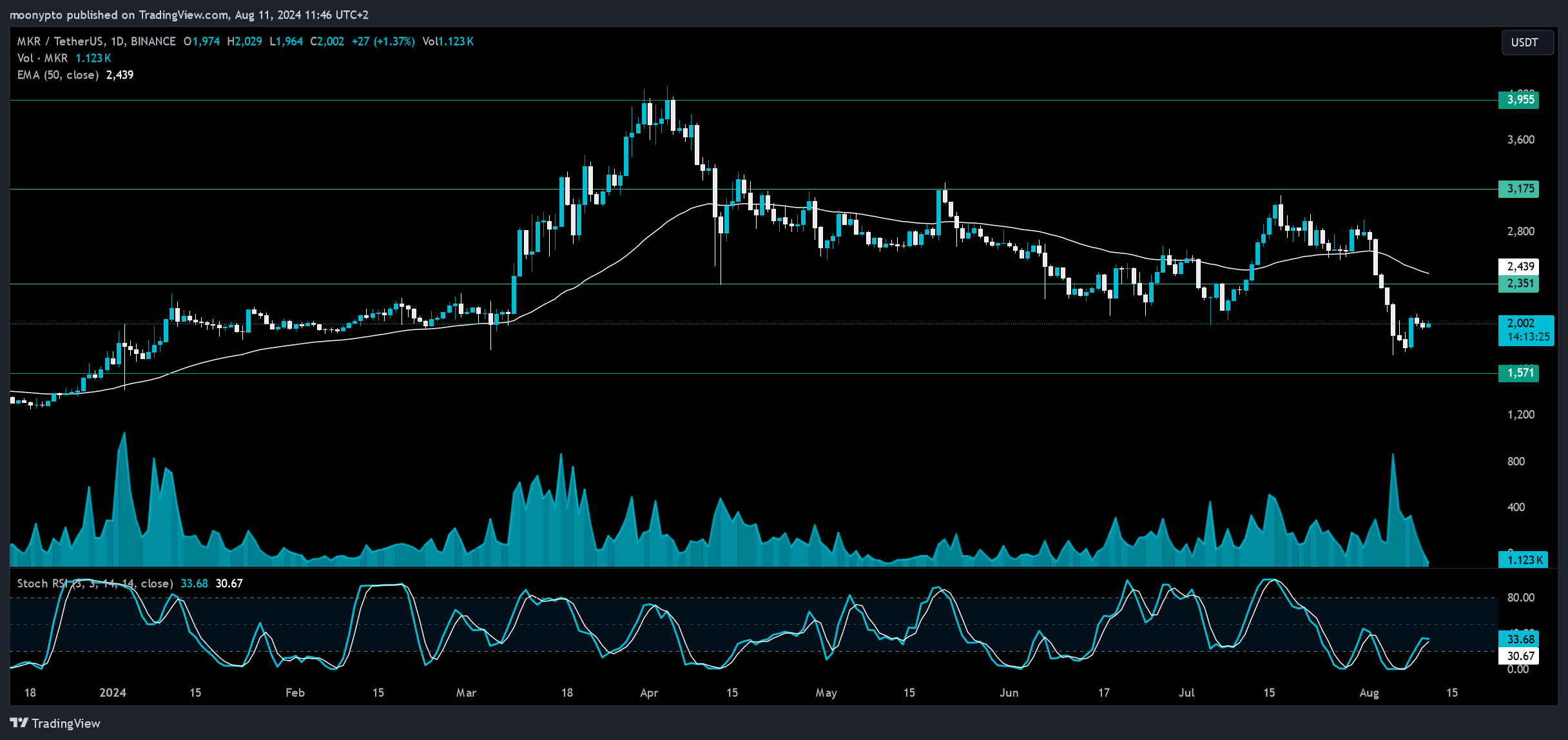Click the Jun date on the time axis
Image resolution: width=1568 pixels, height=740 pixels.
tap(1009, 693)
